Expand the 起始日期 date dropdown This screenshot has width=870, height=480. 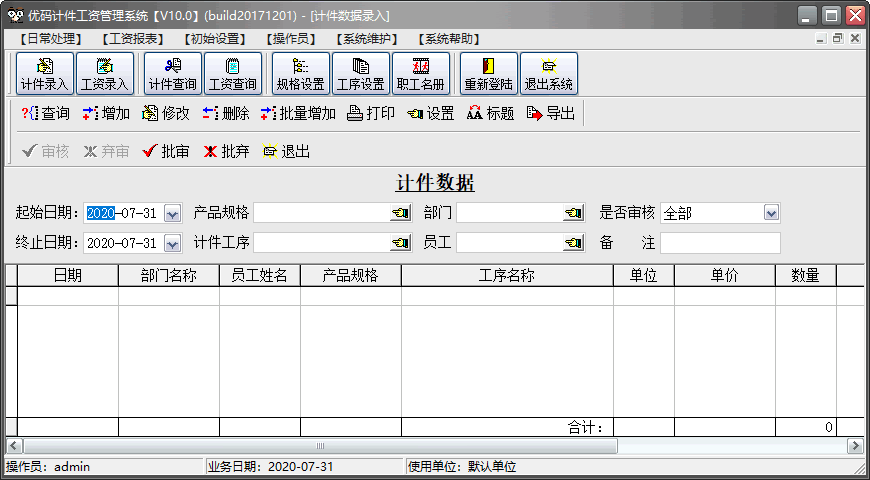point(173,214)
